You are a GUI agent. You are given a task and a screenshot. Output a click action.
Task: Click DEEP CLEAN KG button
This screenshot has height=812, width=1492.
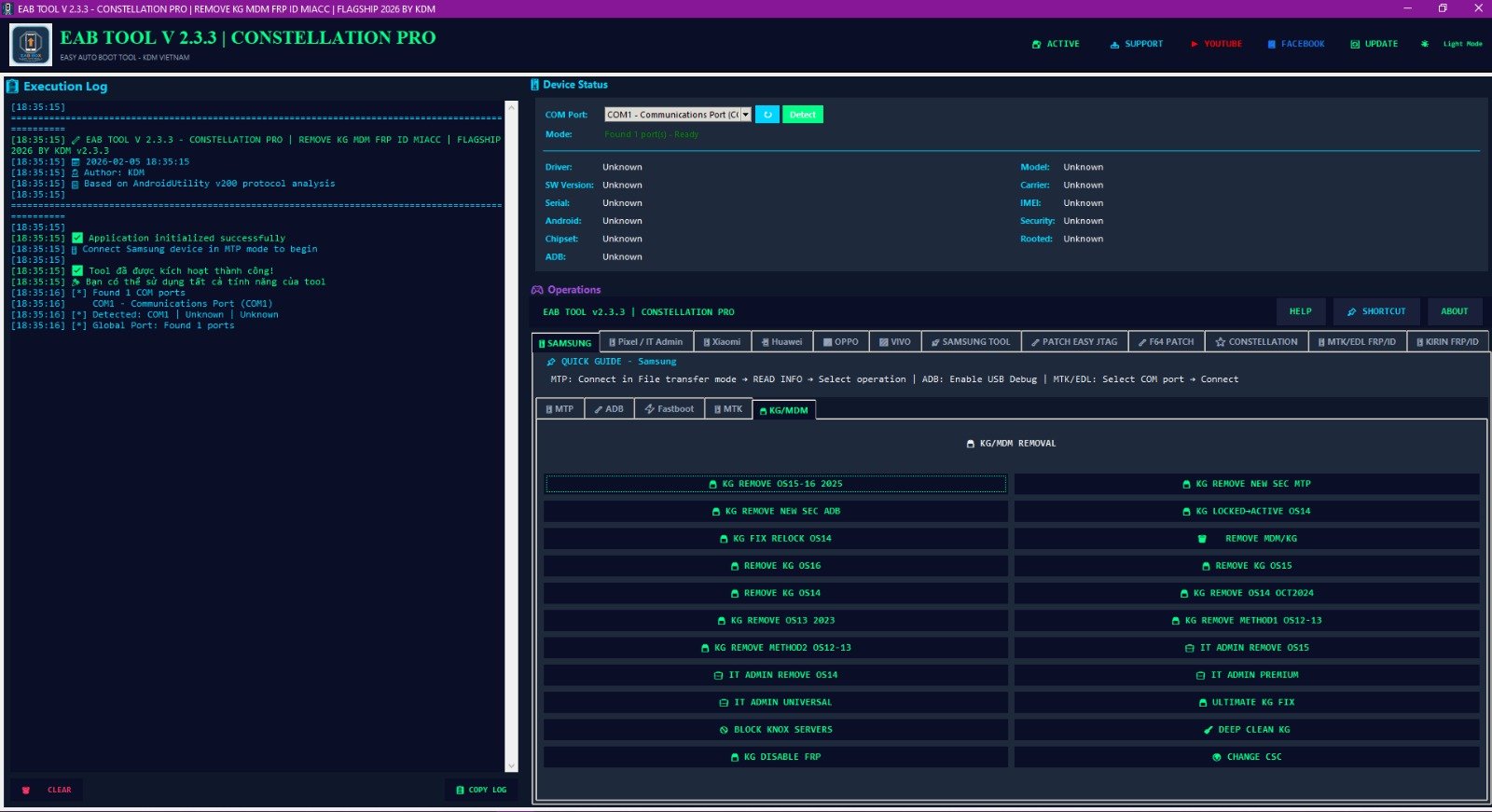click(1247, 730)
